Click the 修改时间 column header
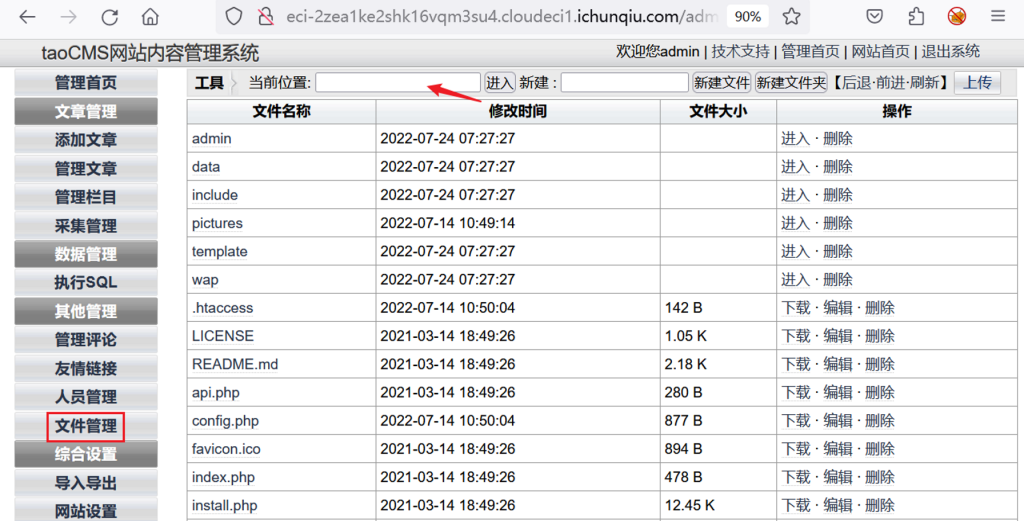Image resolution: width=1024 pixels, height=521 pixels. (x=518, y=112)
